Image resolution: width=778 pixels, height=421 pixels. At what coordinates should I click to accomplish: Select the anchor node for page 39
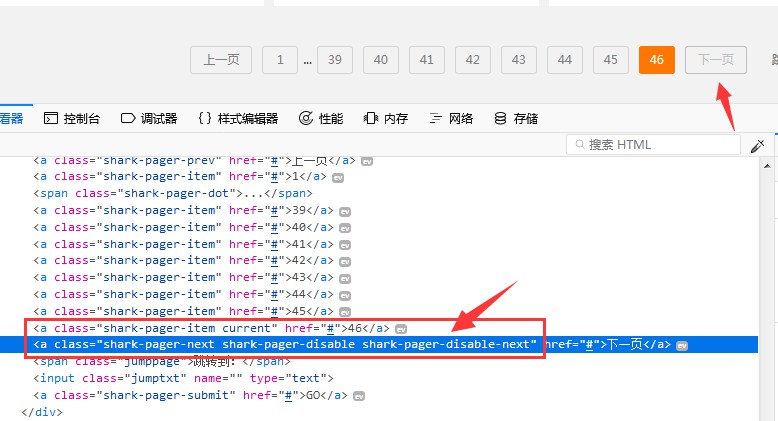183,210
